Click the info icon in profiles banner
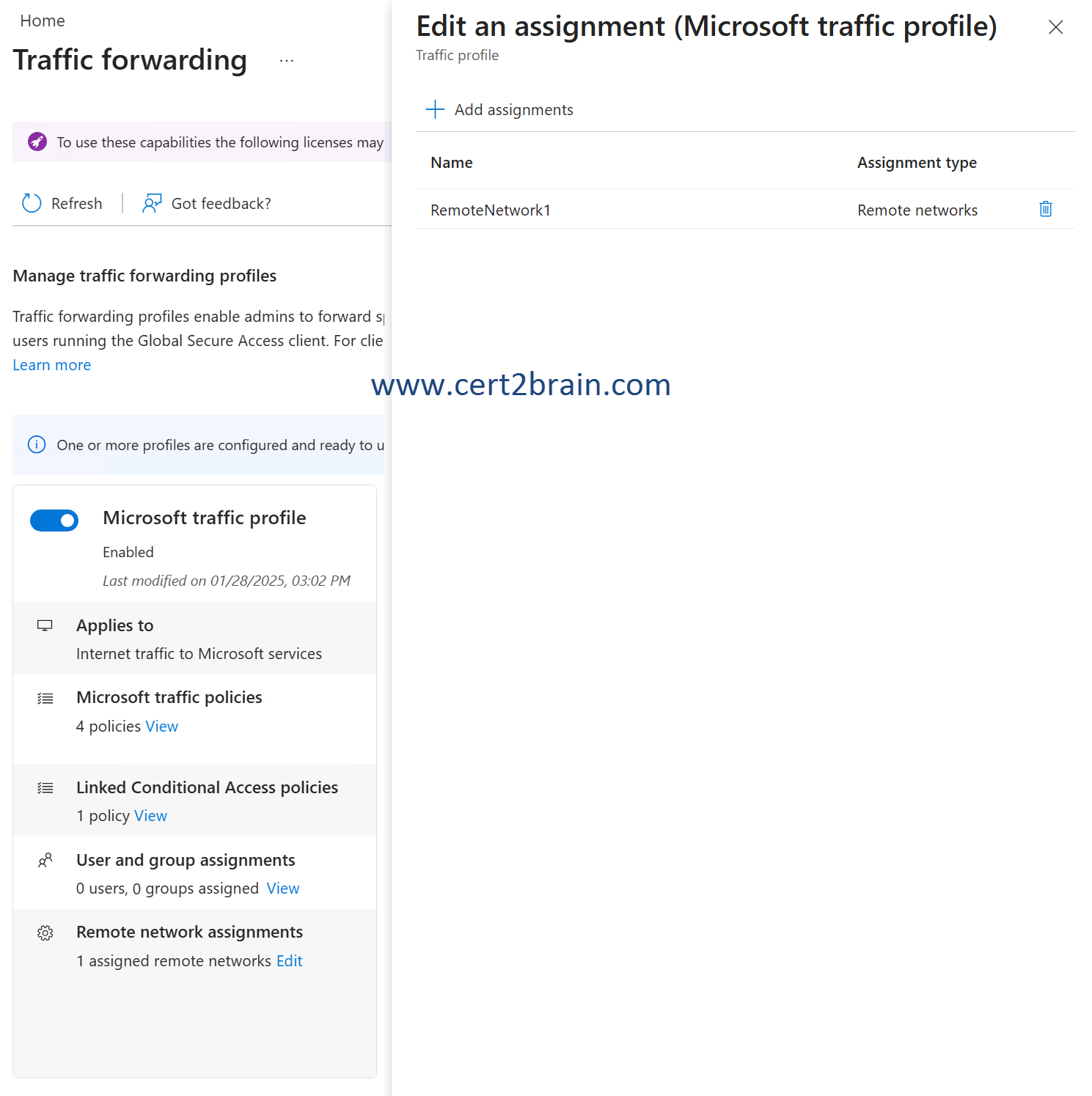Screen dimensions: 1092x1096 [37, 444]
